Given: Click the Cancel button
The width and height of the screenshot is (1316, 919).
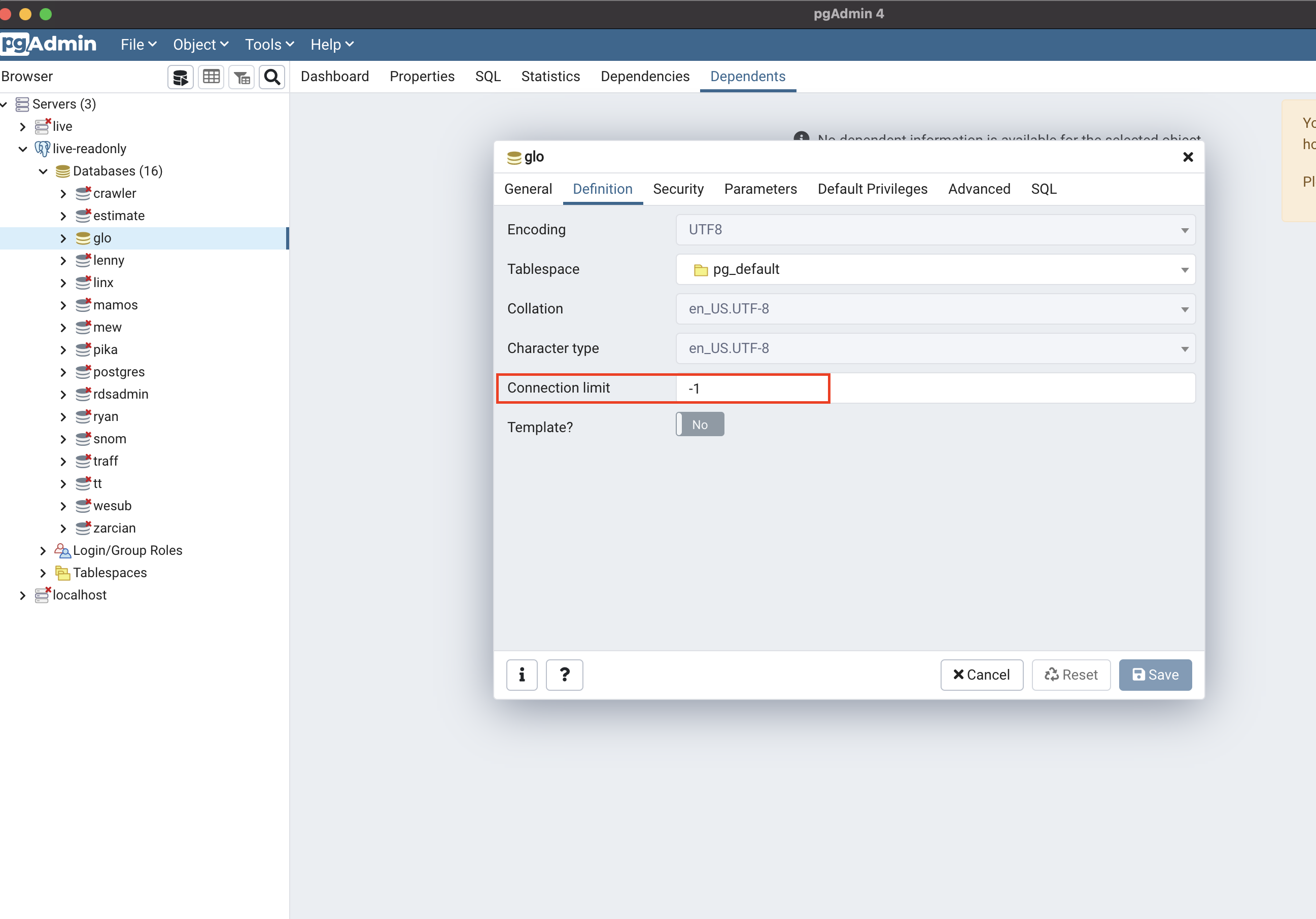Looking at the screenshot, I should (981, 675).
